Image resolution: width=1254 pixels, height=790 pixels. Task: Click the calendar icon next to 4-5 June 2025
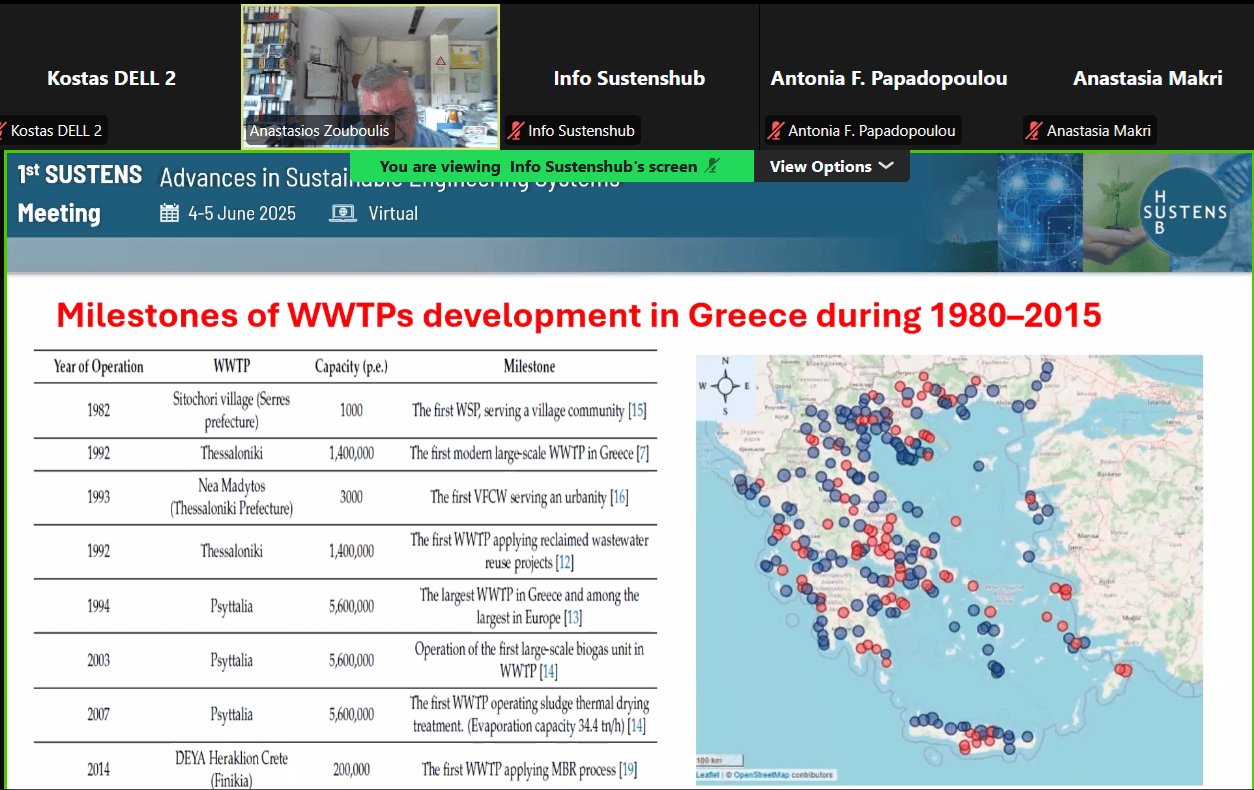[x=169, y=213]
